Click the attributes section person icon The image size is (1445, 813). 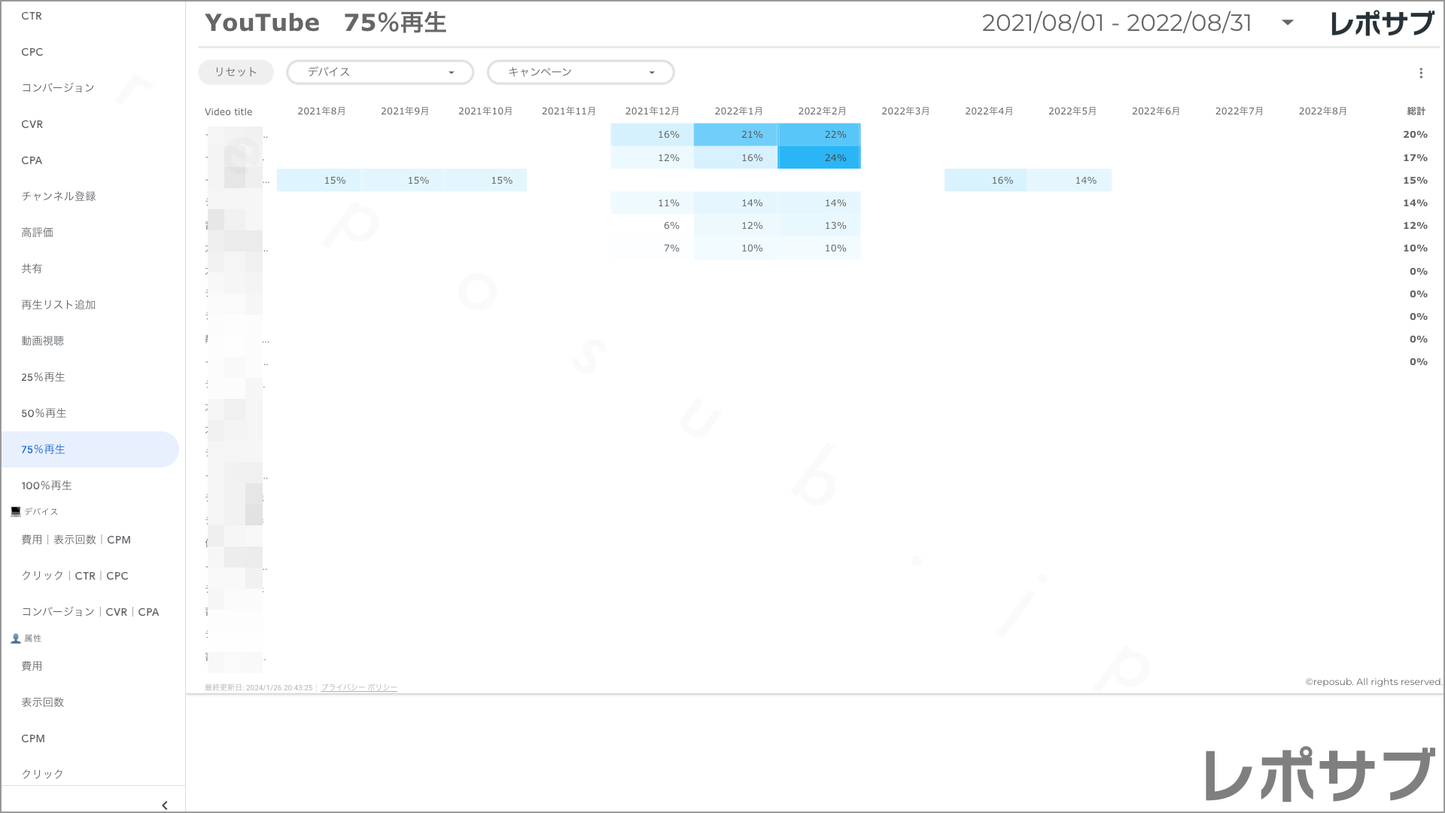tap(16, 638)
